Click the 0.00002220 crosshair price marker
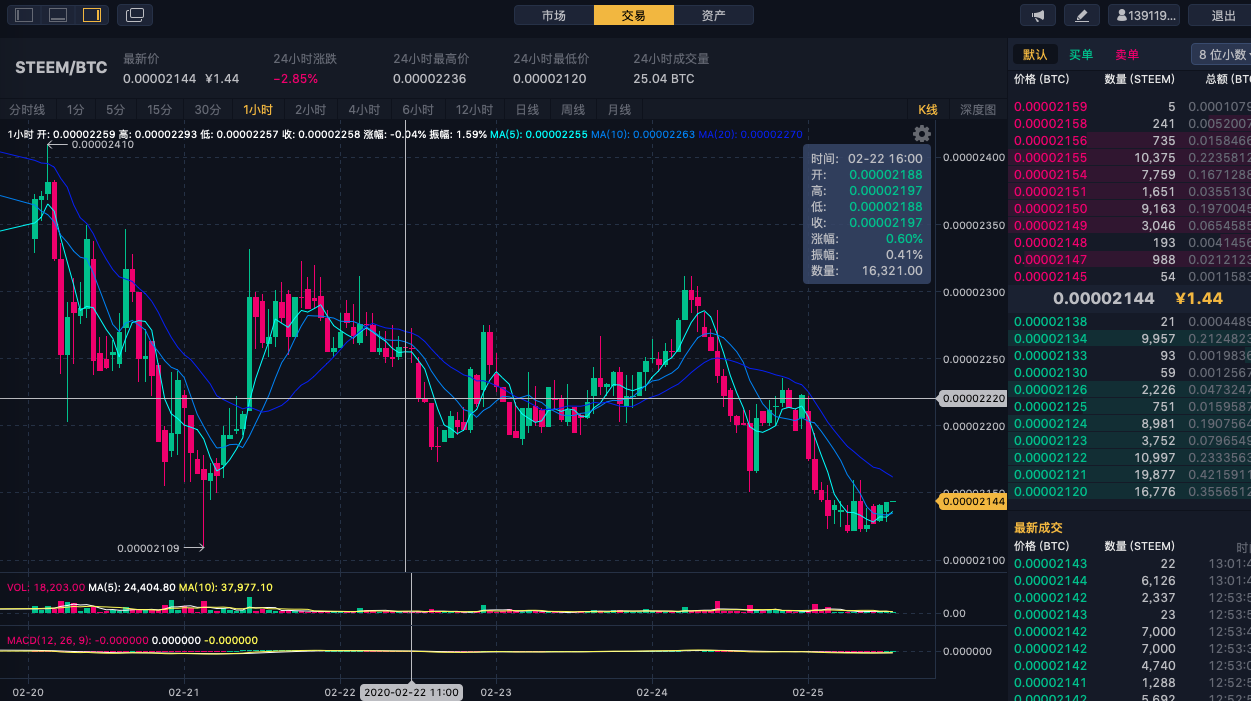 point(972,398)
